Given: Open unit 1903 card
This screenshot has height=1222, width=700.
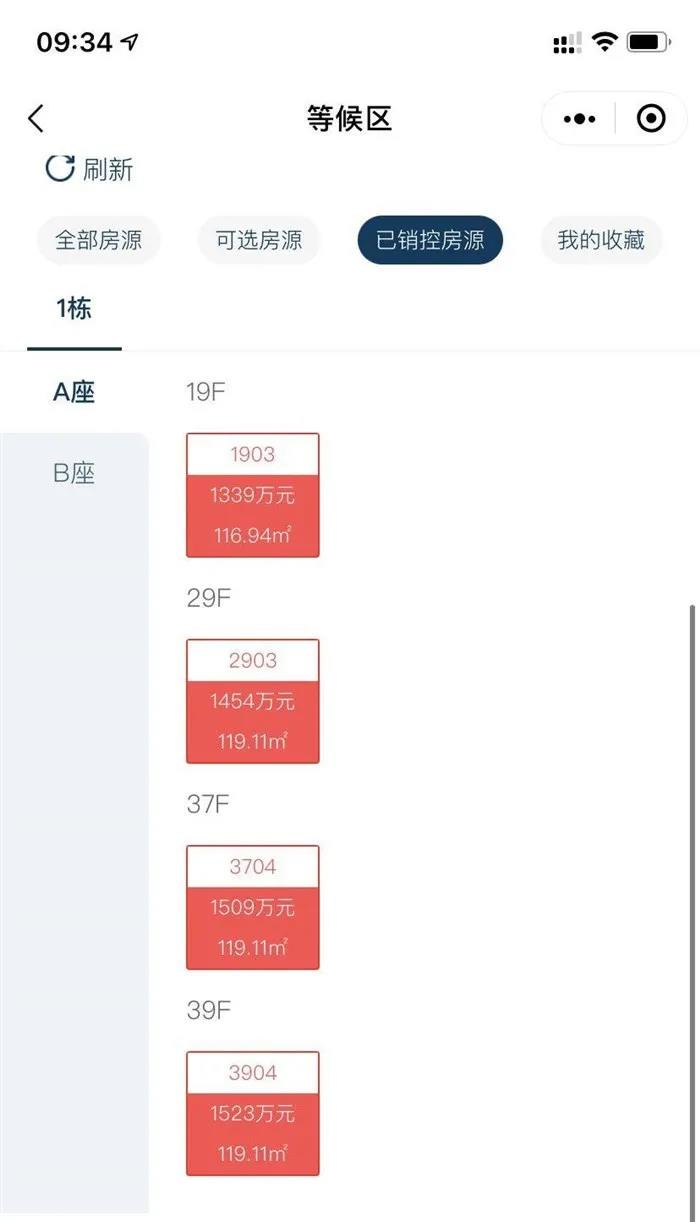Looking at the screenshot, I should click(x=252, y=495).
